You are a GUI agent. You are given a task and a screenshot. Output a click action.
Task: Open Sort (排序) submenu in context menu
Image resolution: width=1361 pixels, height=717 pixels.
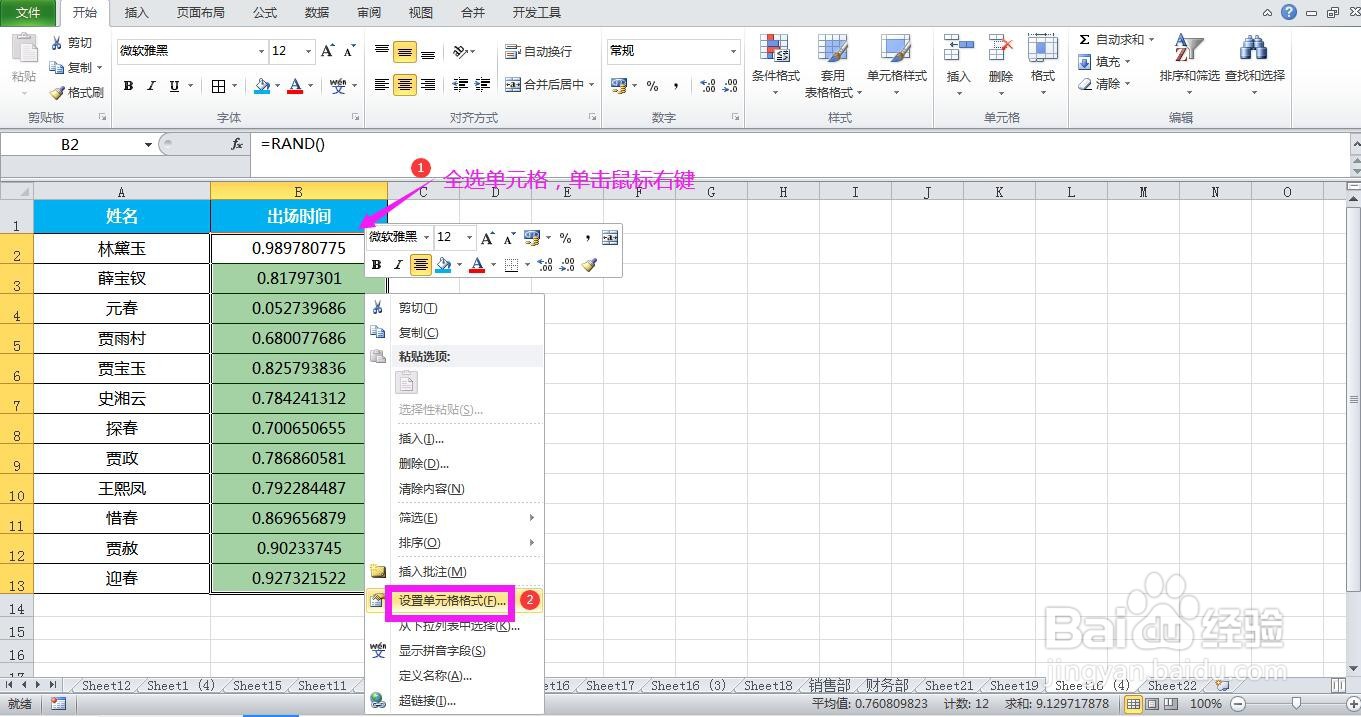455,543
